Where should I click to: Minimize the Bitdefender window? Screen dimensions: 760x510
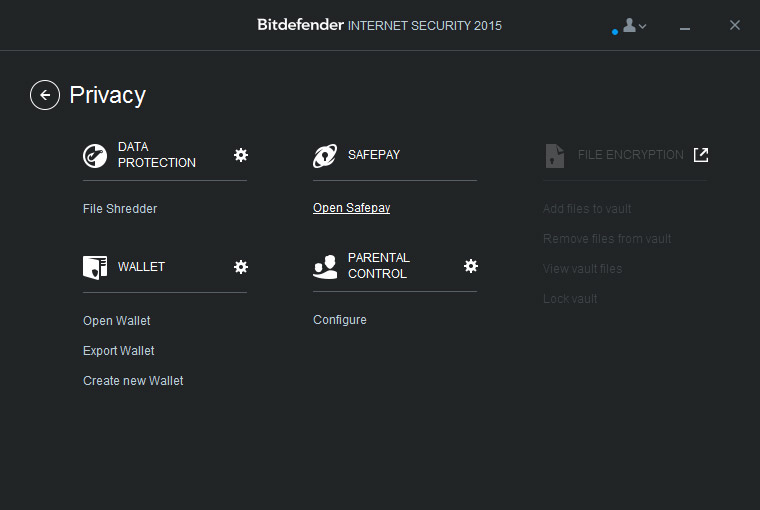(x=684, y=26)
